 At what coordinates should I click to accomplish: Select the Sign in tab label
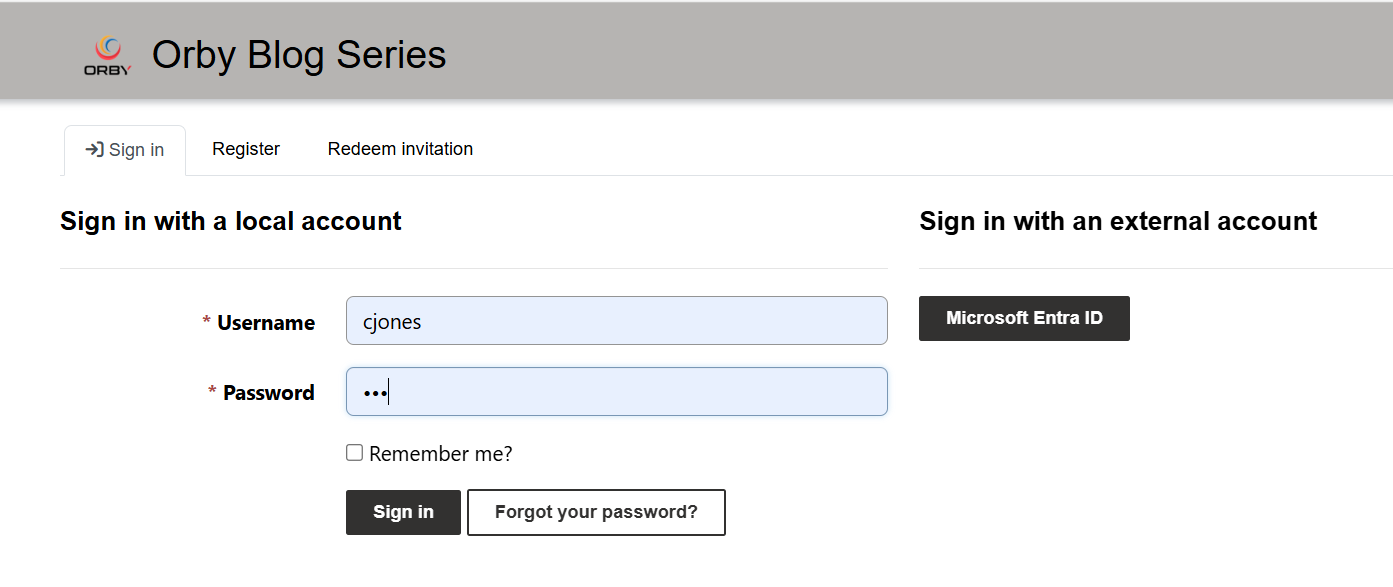(136, 150)
